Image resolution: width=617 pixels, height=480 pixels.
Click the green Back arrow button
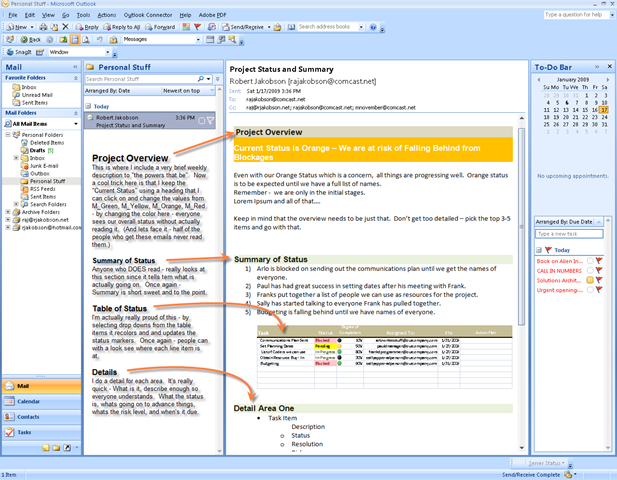coord(30,39)
